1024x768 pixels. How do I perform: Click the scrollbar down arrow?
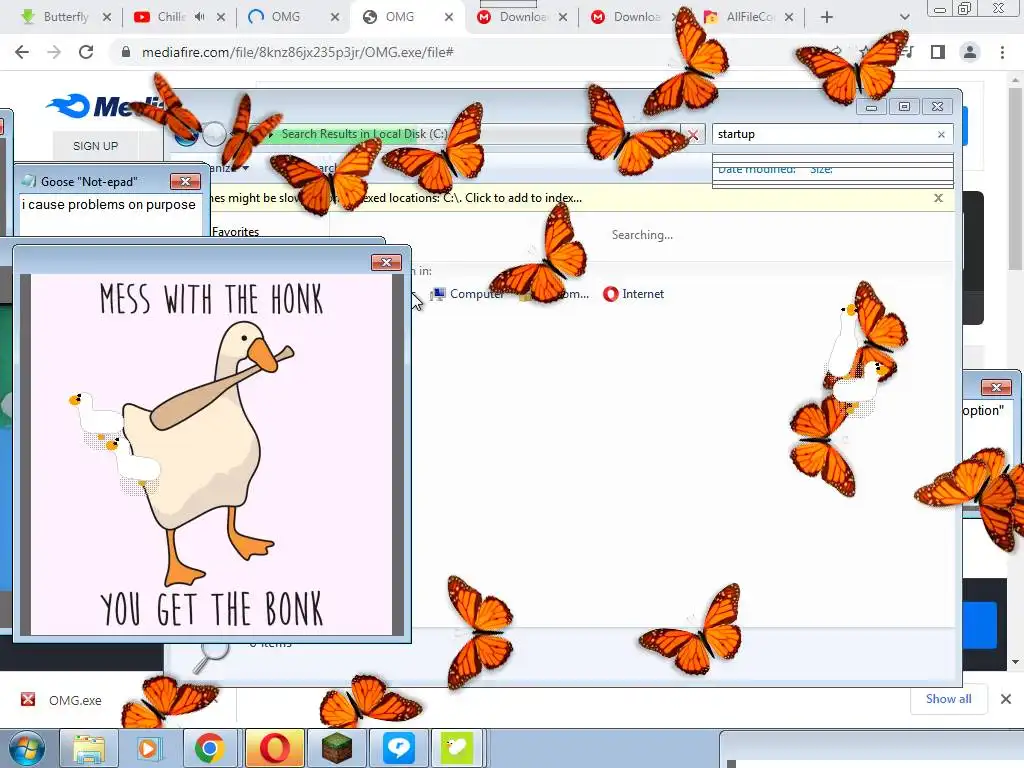pyautogui.click(x=1015, y=662)
